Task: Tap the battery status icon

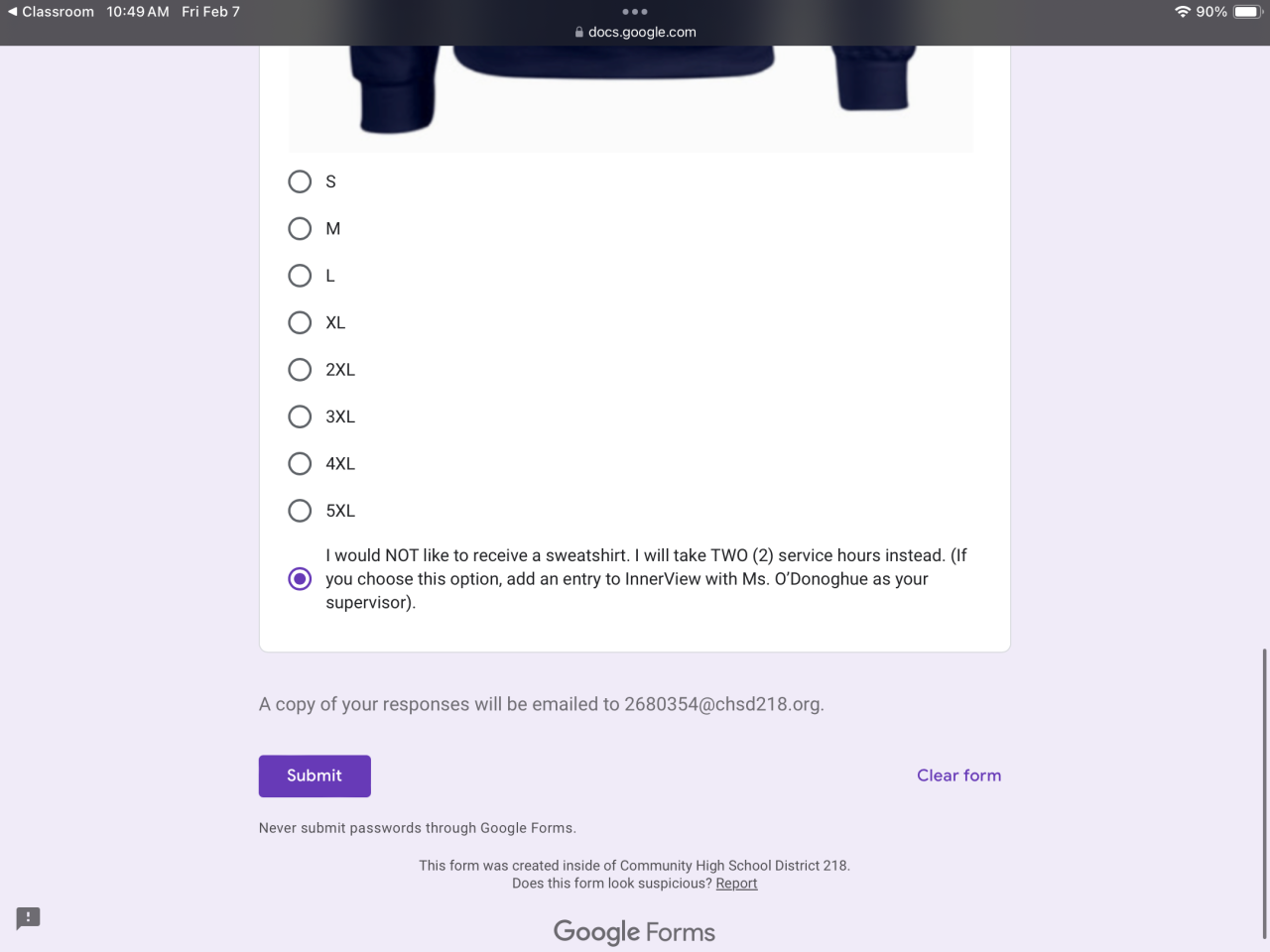Action: 1246,12
